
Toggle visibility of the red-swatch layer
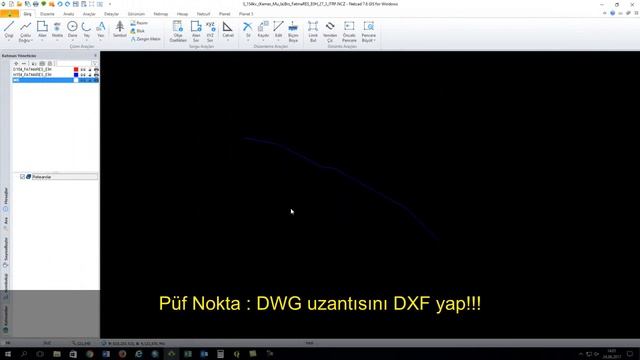[83, 70]
